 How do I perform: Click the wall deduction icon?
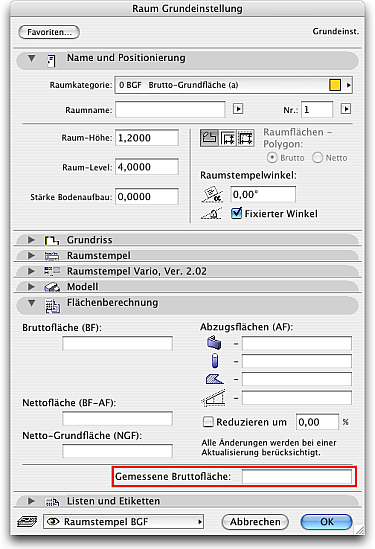tap(214, 342)
